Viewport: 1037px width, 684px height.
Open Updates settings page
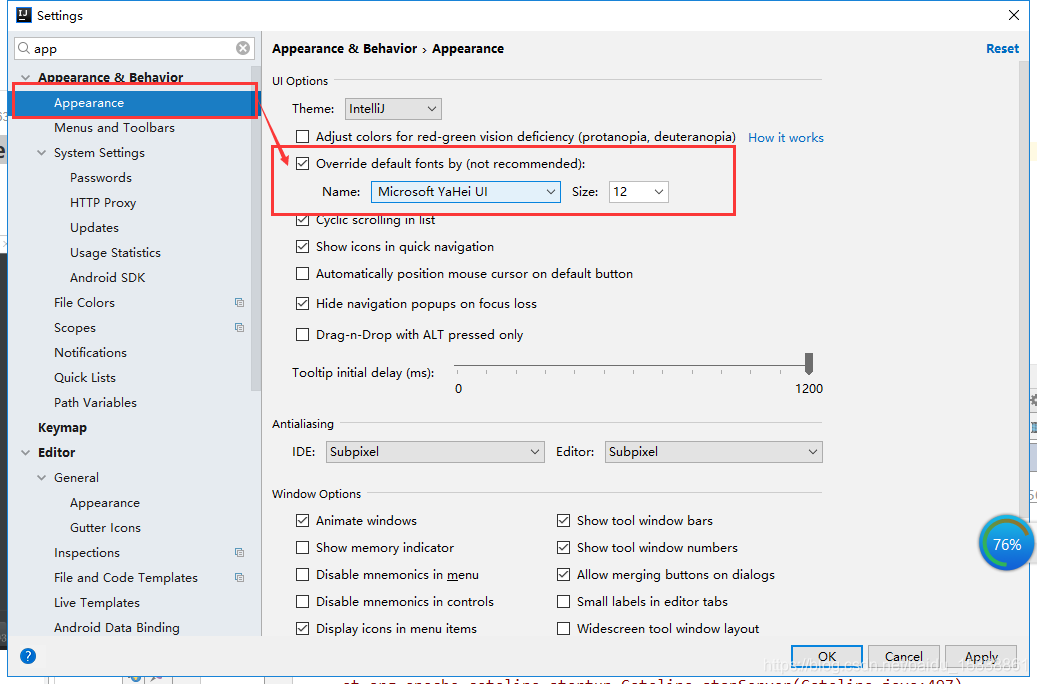pos(95,228)
